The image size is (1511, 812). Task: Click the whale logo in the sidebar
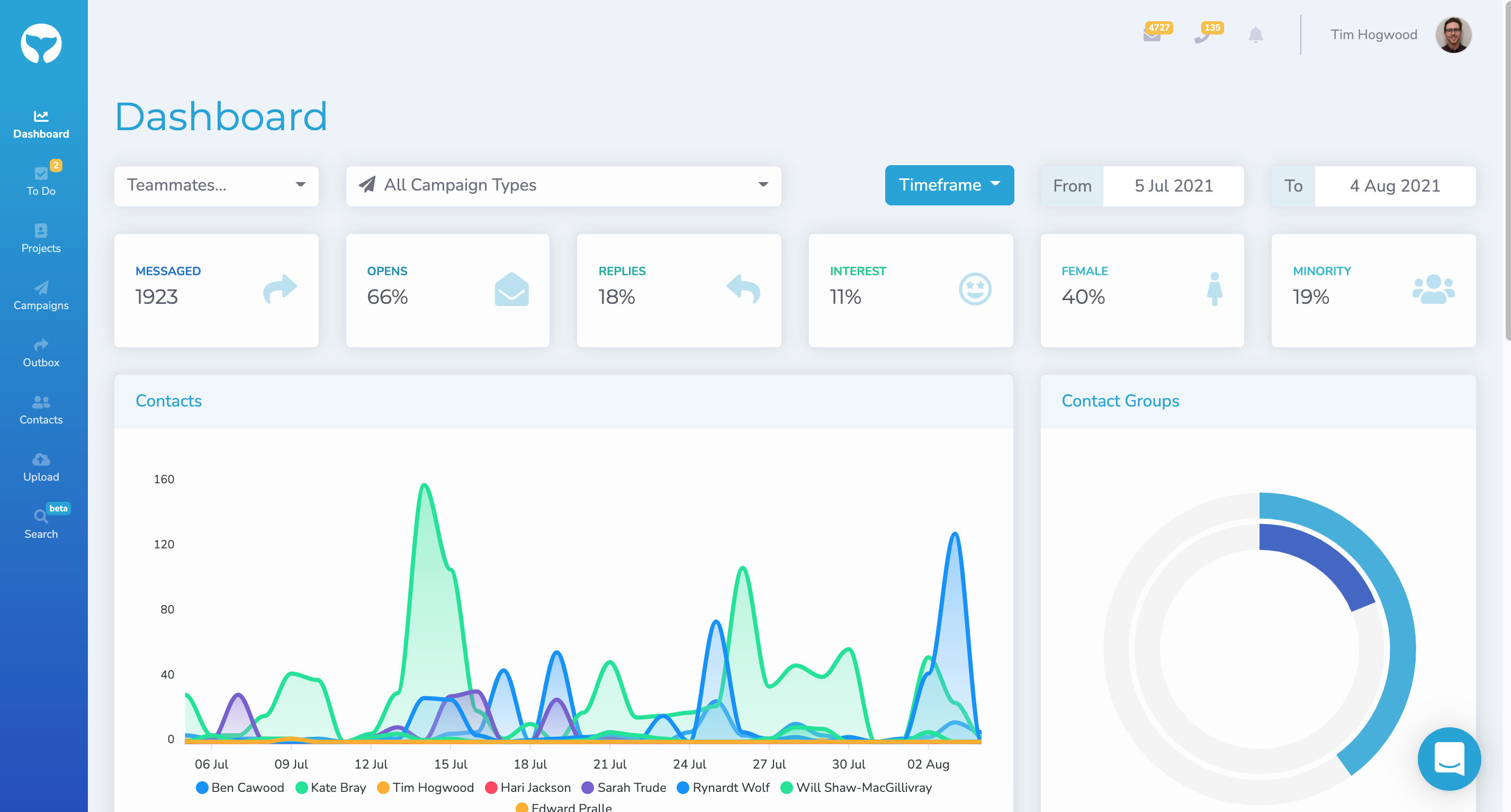41,44
